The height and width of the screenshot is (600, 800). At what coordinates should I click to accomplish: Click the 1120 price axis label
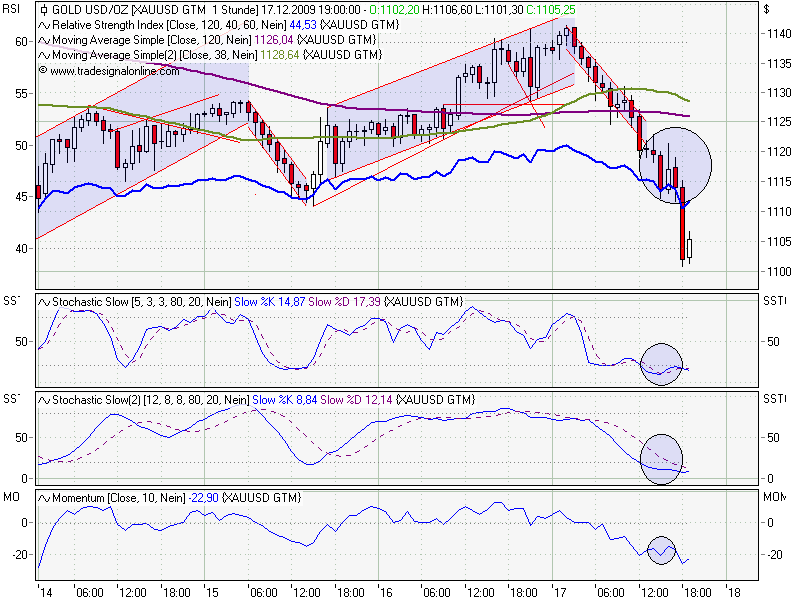click(x=780, y=152)
